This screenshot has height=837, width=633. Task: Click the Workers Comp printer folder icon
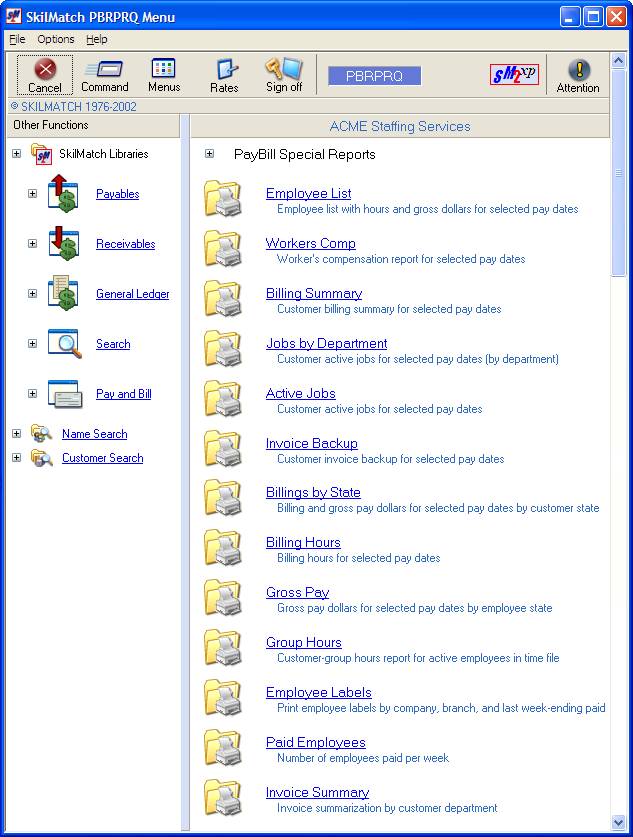tap(223, 248)
